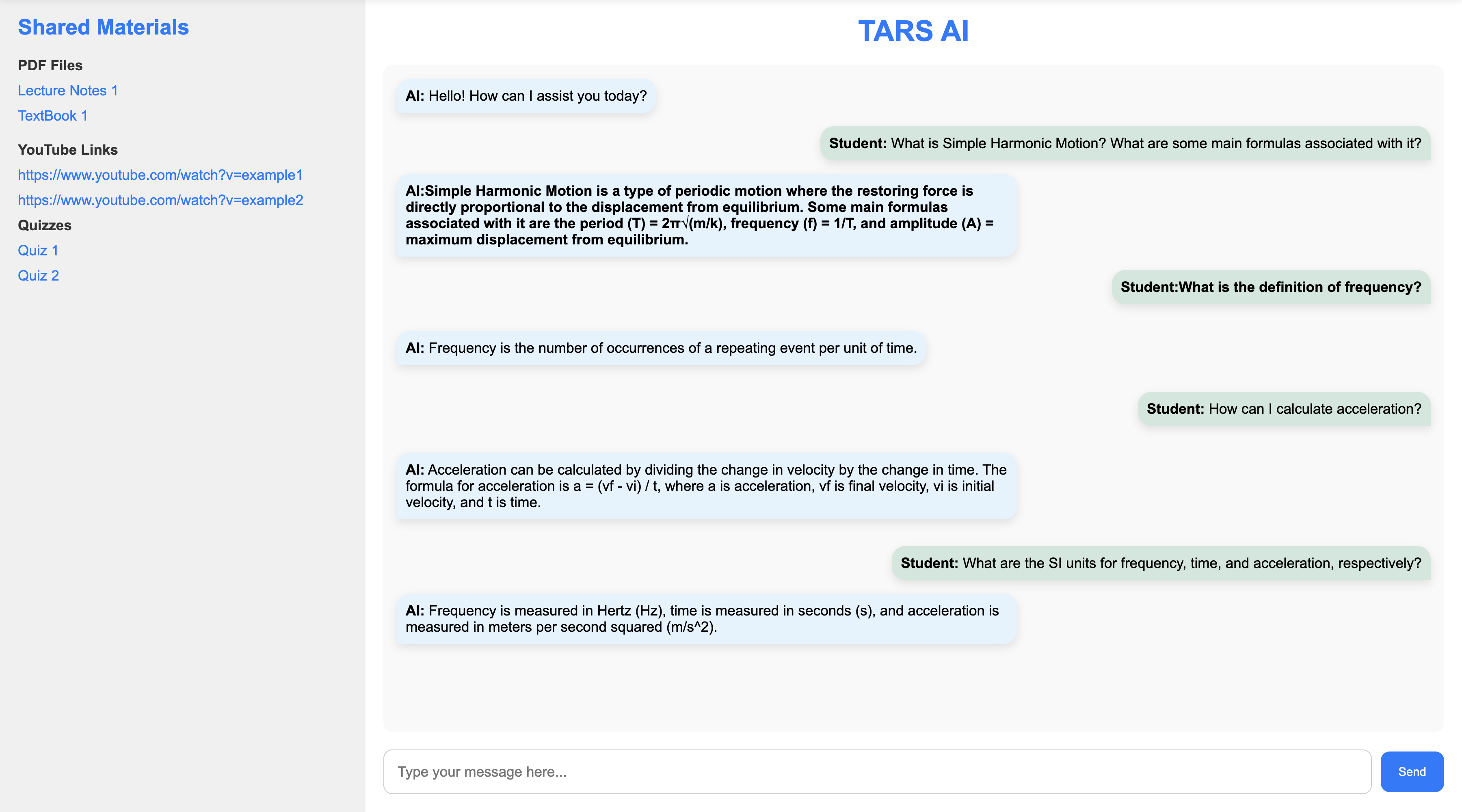The width and height of the screenshot is (1462, 812).
Task: Open the Quiz 2 link
Action: pos(39,276)
